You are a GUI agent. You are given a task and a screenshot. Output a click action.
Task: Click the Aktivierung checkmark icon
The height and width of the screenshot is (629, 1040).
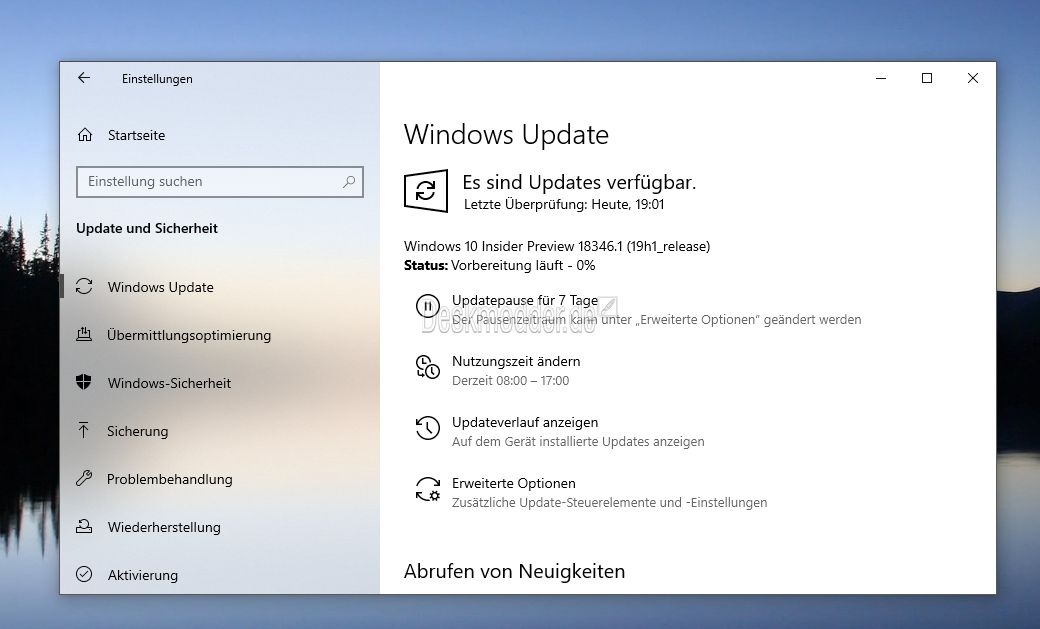tap(84, 574)
